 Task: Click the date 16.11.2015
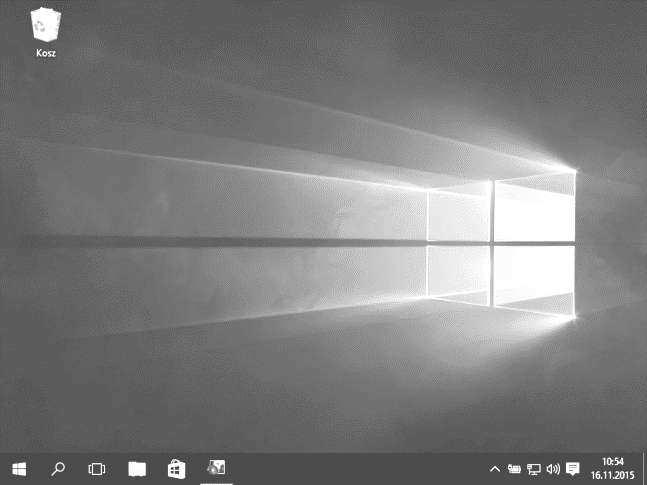613,475
